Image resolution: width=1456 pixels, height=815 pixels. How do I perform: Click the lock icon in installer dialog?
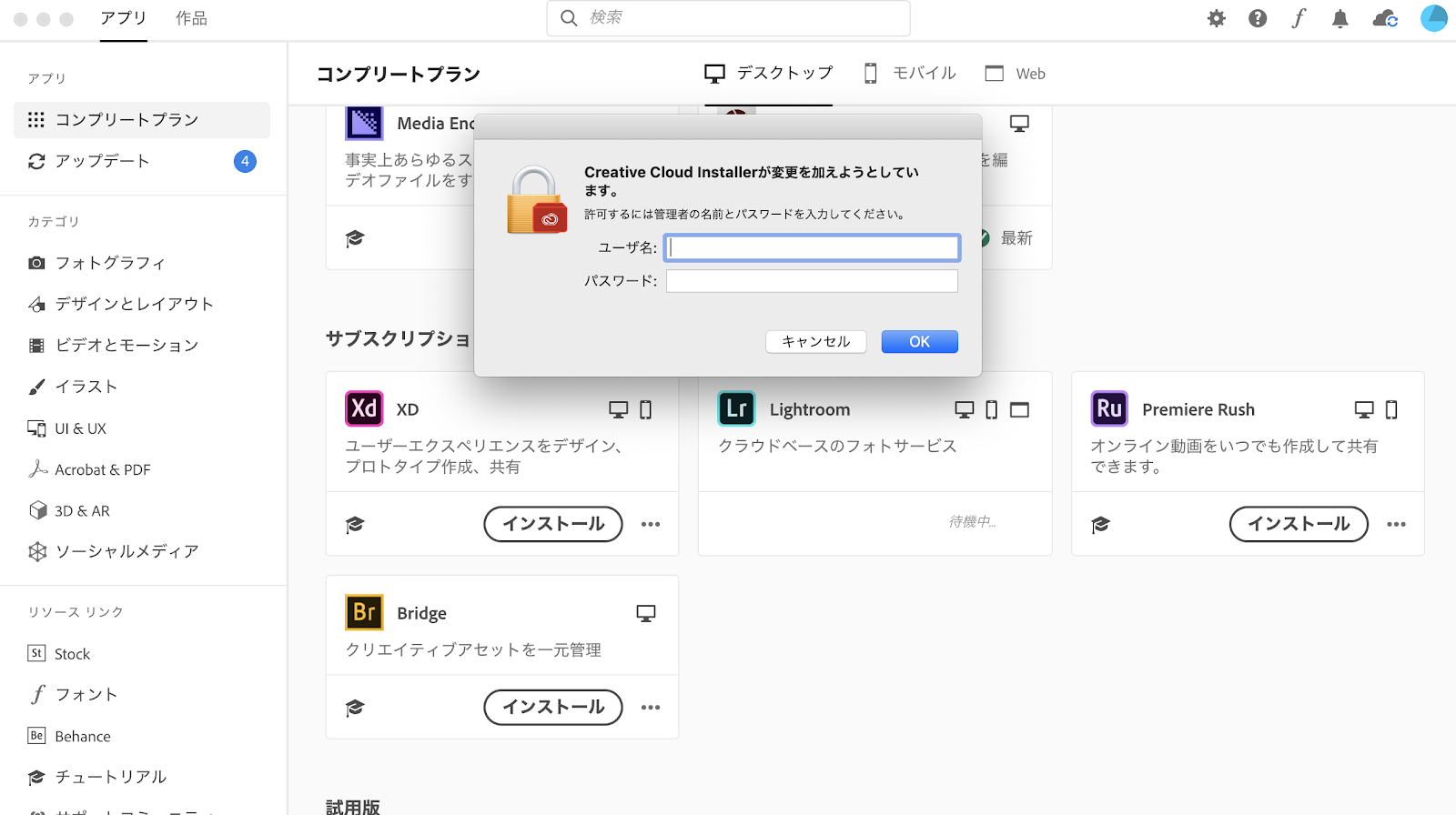[x=537, y=199]
